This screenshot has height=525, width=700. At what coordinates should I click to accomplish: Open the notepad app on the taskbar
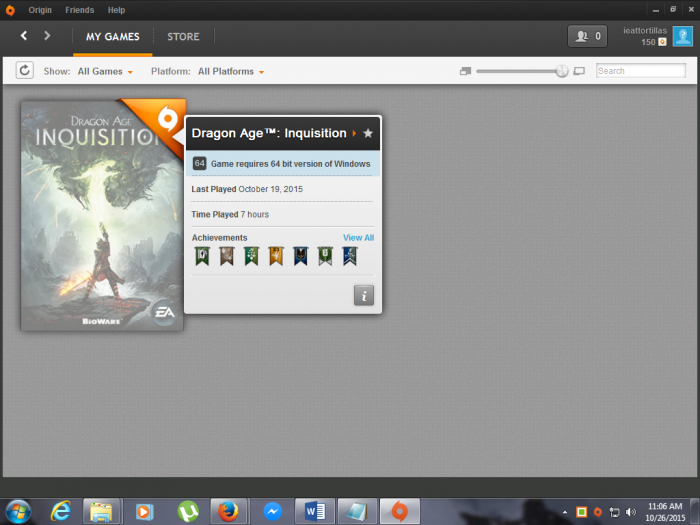[357, 512]
